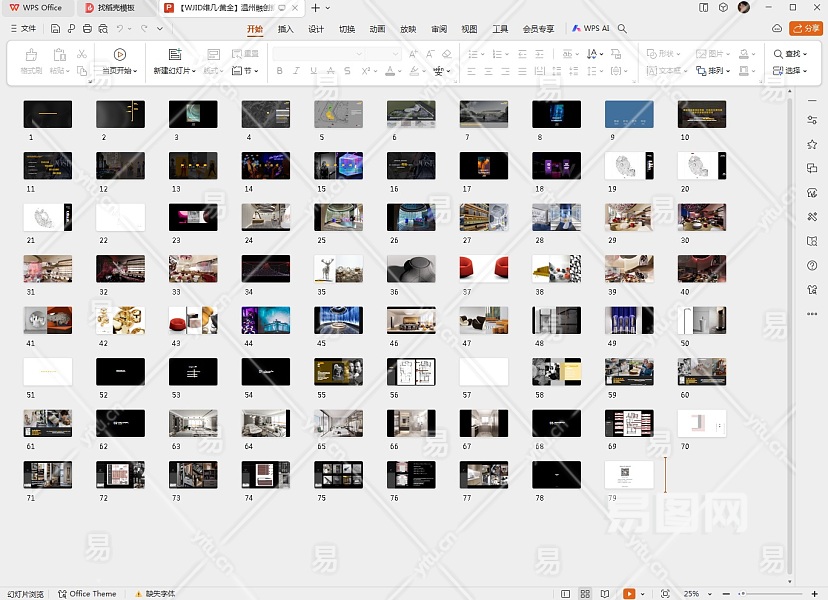The height and width of the screenshot is (600, 828).
Task: Click the WPS AI button
Action: point(590,29)
